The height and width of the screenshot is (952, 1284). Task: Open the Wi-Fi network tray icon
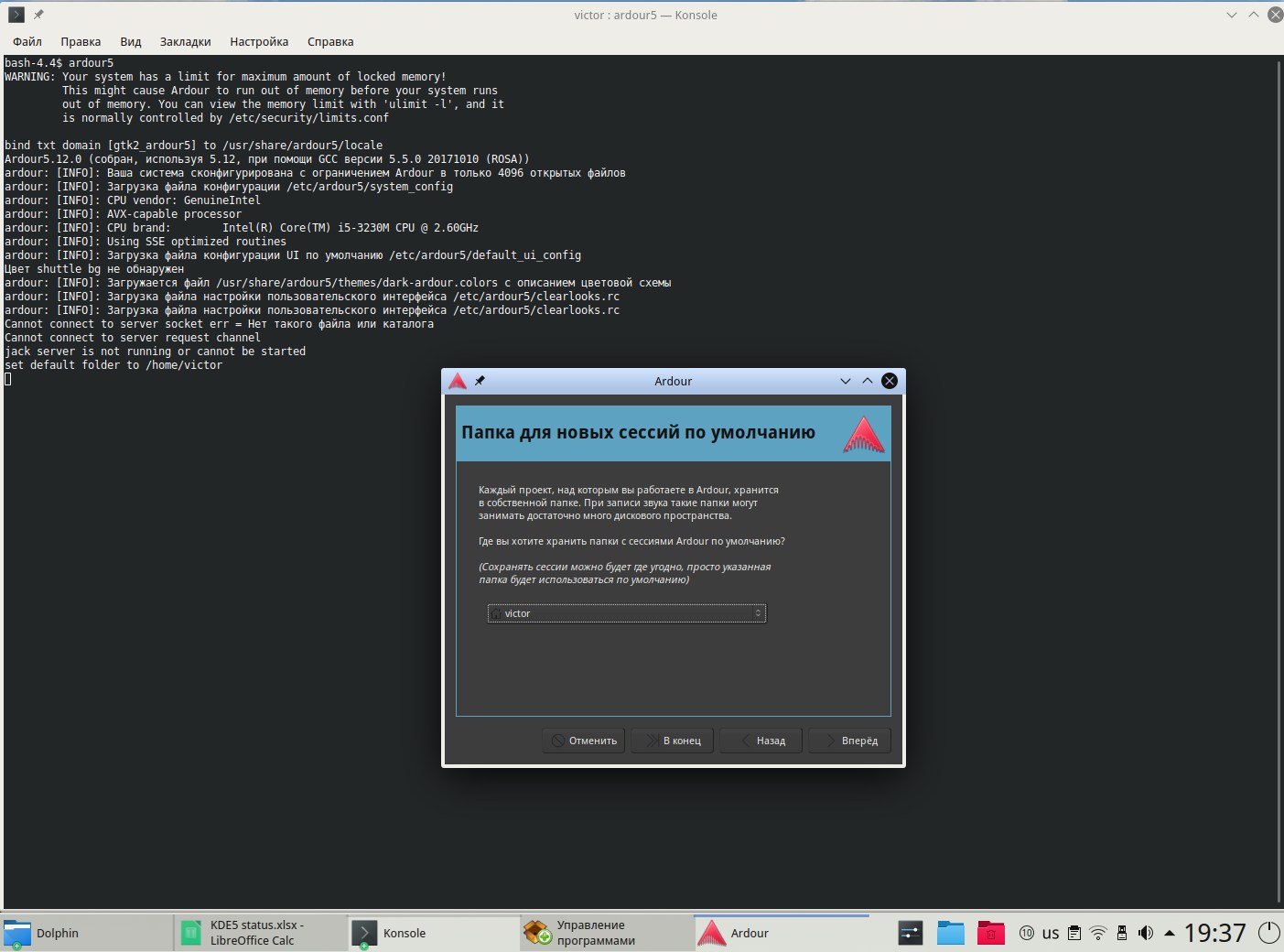[1098, 933]
